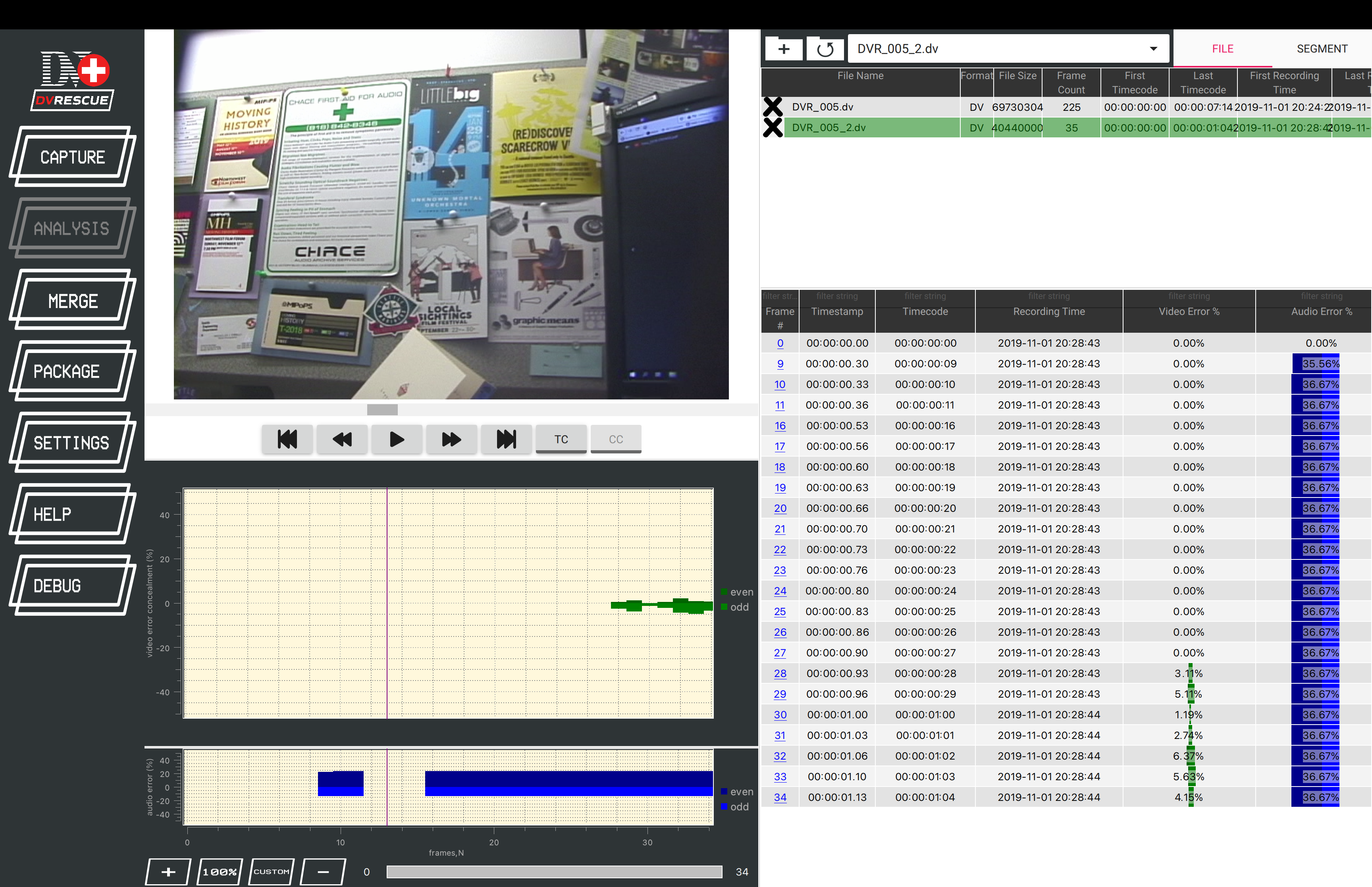
Task: Sort by the First Timecode column header
Action: [x=1134, y=82]
